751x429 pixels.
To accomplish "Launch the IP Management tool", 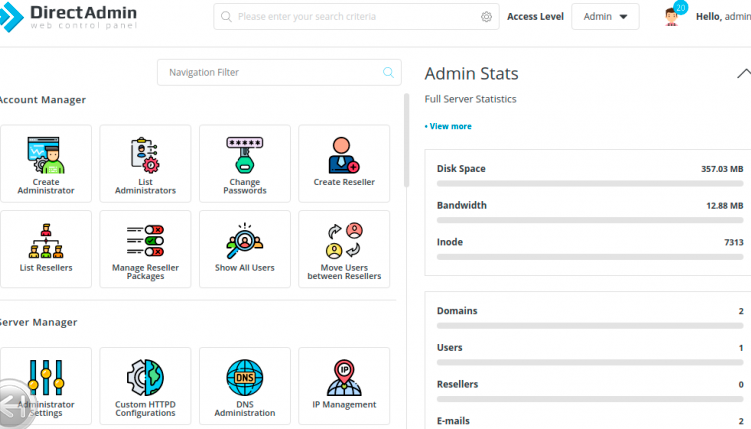I will (x=344, y=386).
